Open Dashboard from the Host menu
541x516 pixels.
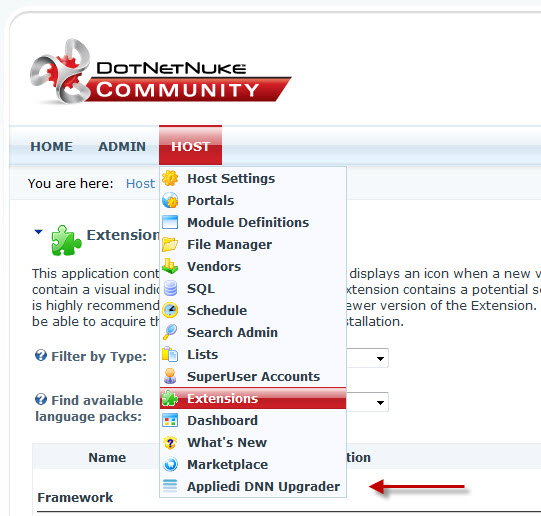[253, 420]
